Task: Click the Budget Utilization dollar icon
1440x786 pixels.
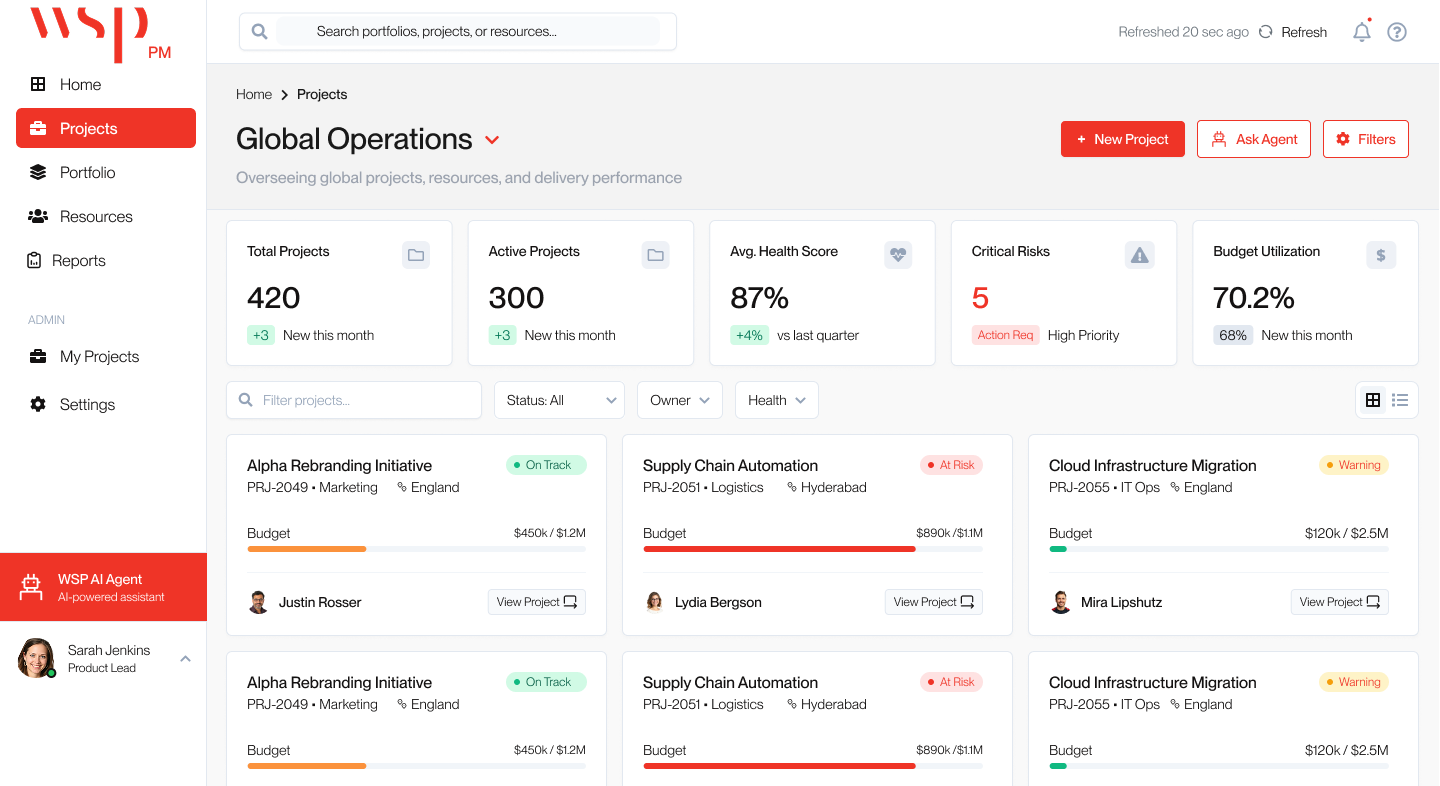Action: point(1380,255)
